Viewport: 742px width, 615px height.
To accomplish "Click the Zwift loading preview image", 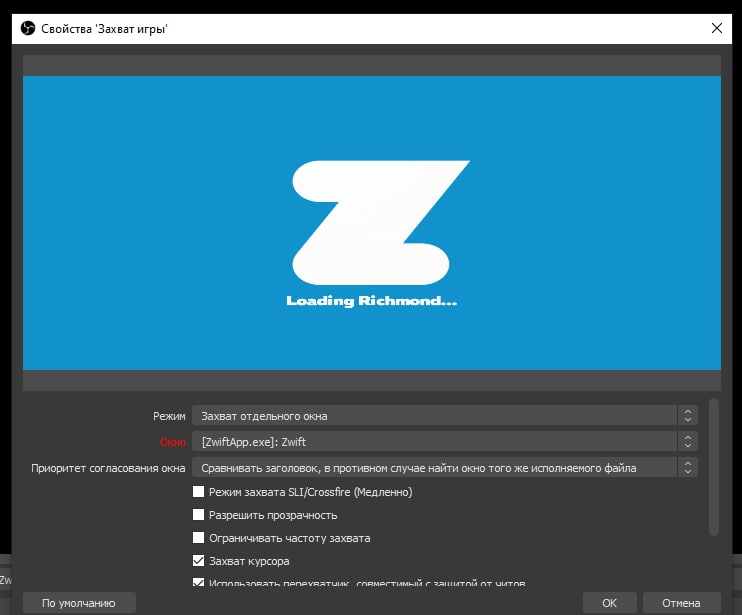I will point(371,223).
